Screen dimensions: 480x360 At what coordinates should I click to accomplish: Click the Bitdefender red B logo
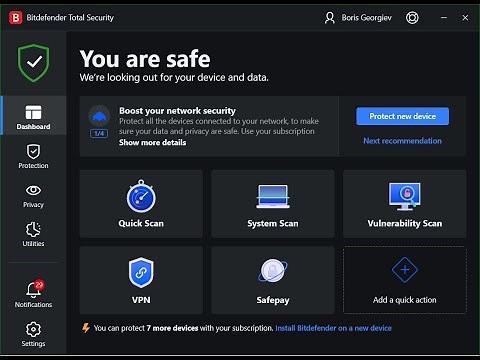(16, 18)
